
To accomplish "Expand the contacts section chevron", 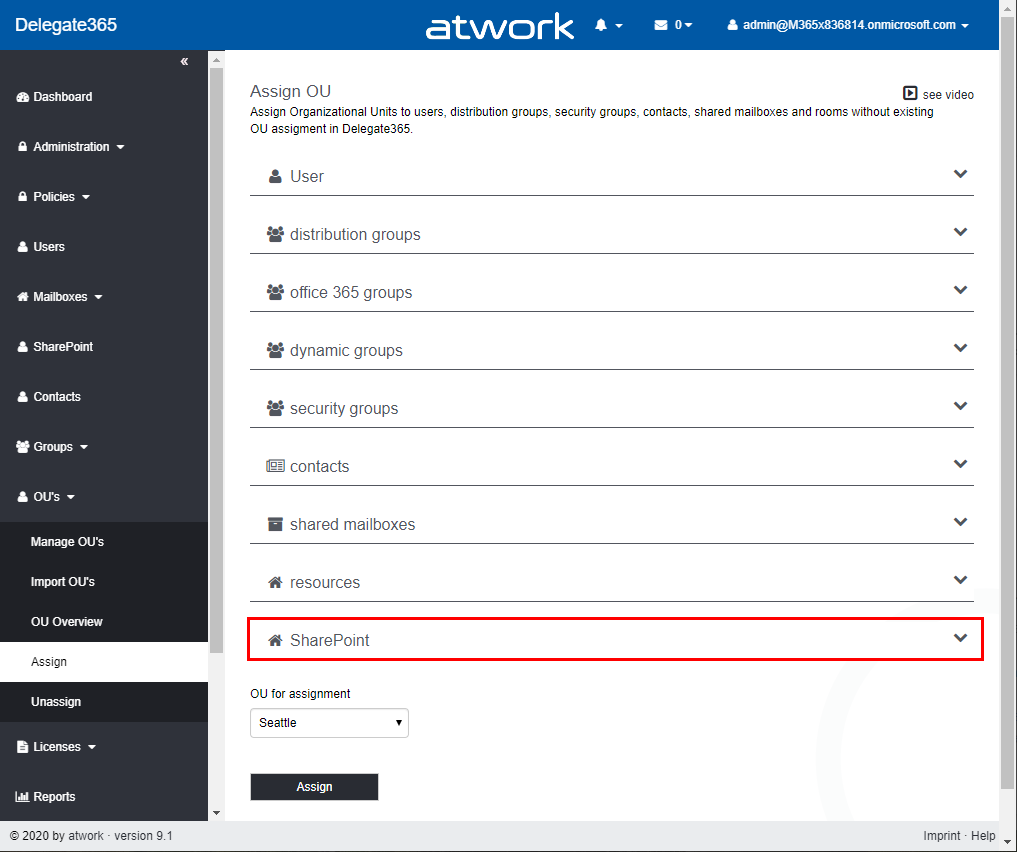I will pos(961,464).
